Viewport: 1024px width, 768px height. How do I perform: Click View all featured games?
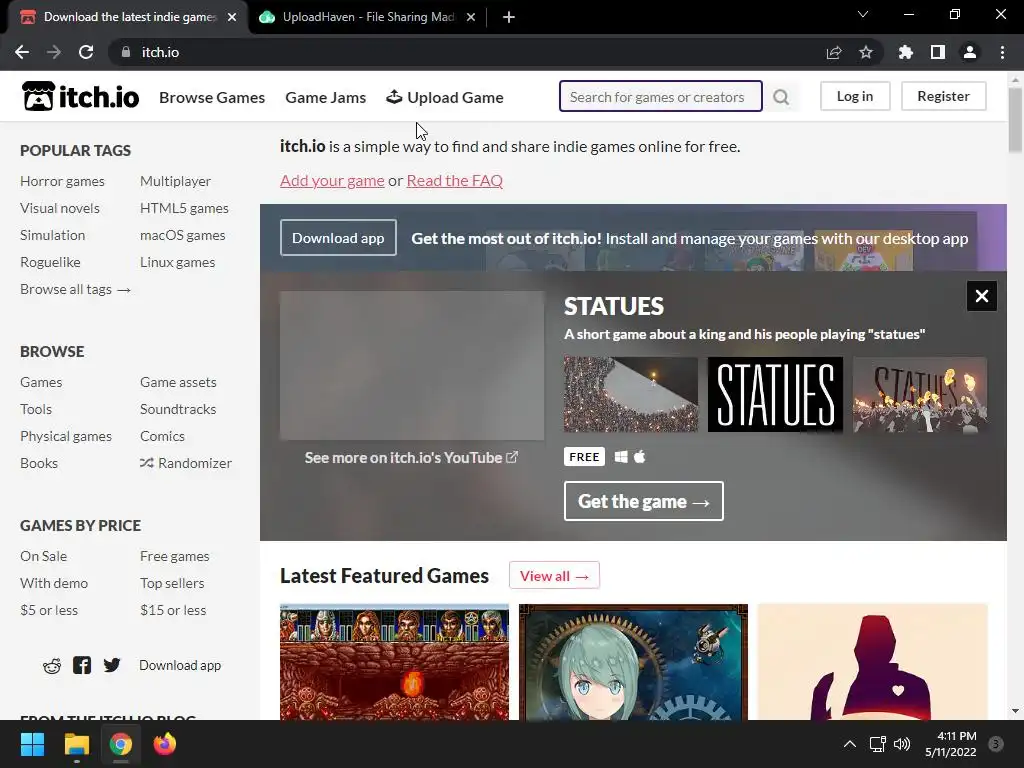click(x=554, y=575)
